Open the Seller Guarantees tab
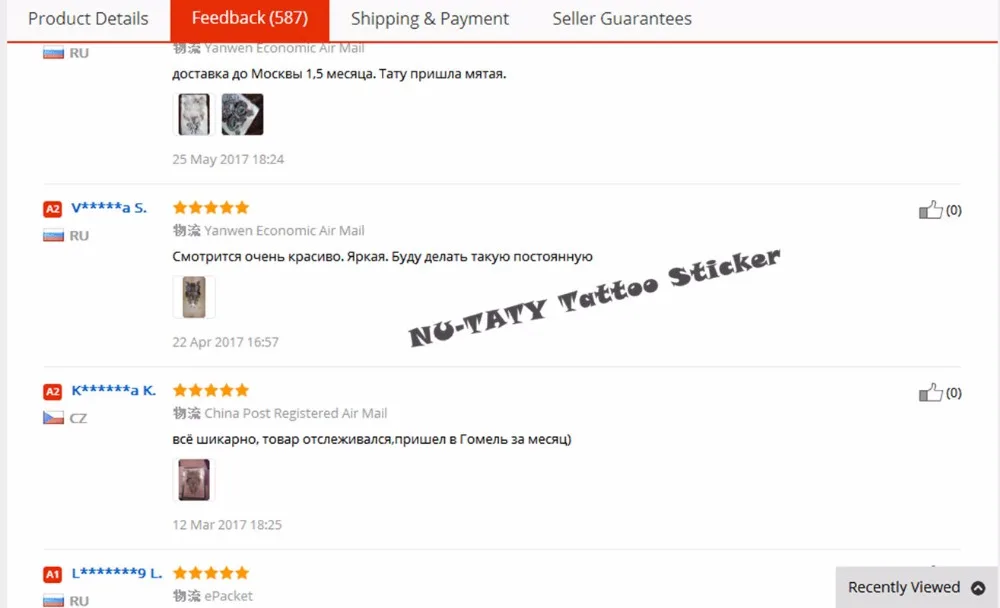The height and width of the screenshot is (608, 1000). point(622,19)
